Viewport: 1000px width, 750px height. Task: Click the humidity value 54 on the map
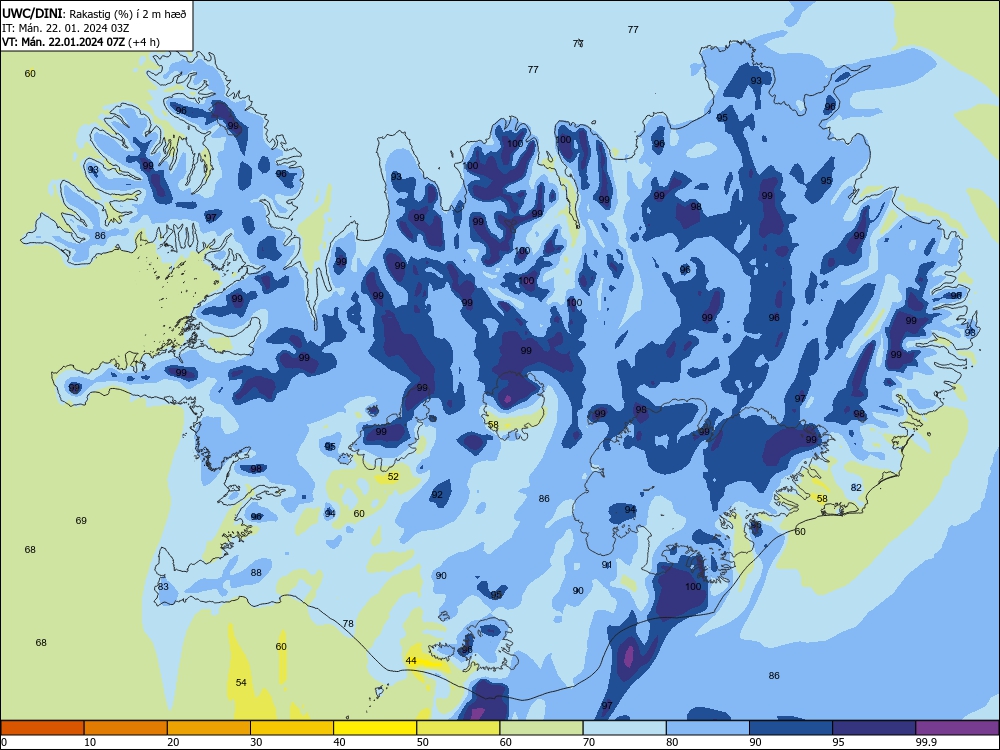coord(241,682)
